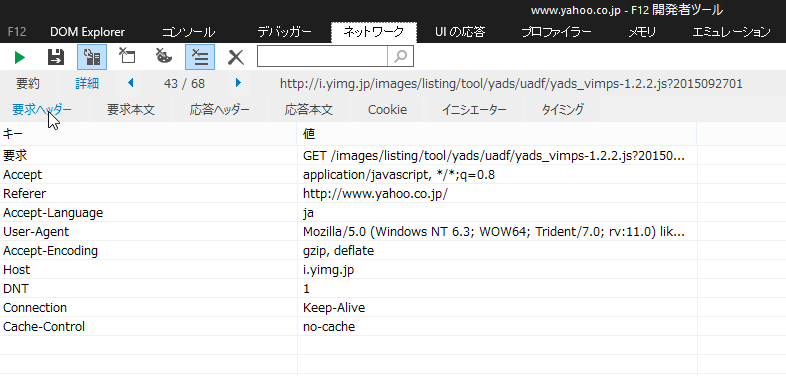
Task: Toggle clear entries on navigate icon
Action: coord(200,57)
